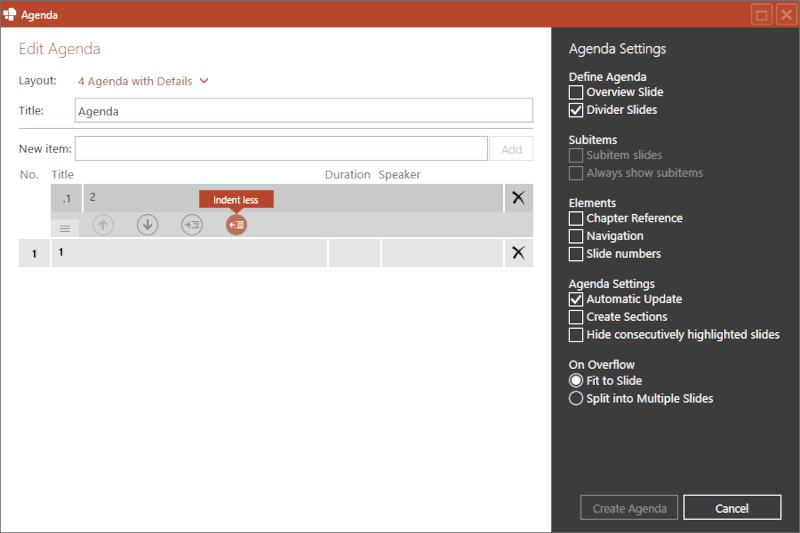Select Split into Multiple Slides option

[576, 398]
